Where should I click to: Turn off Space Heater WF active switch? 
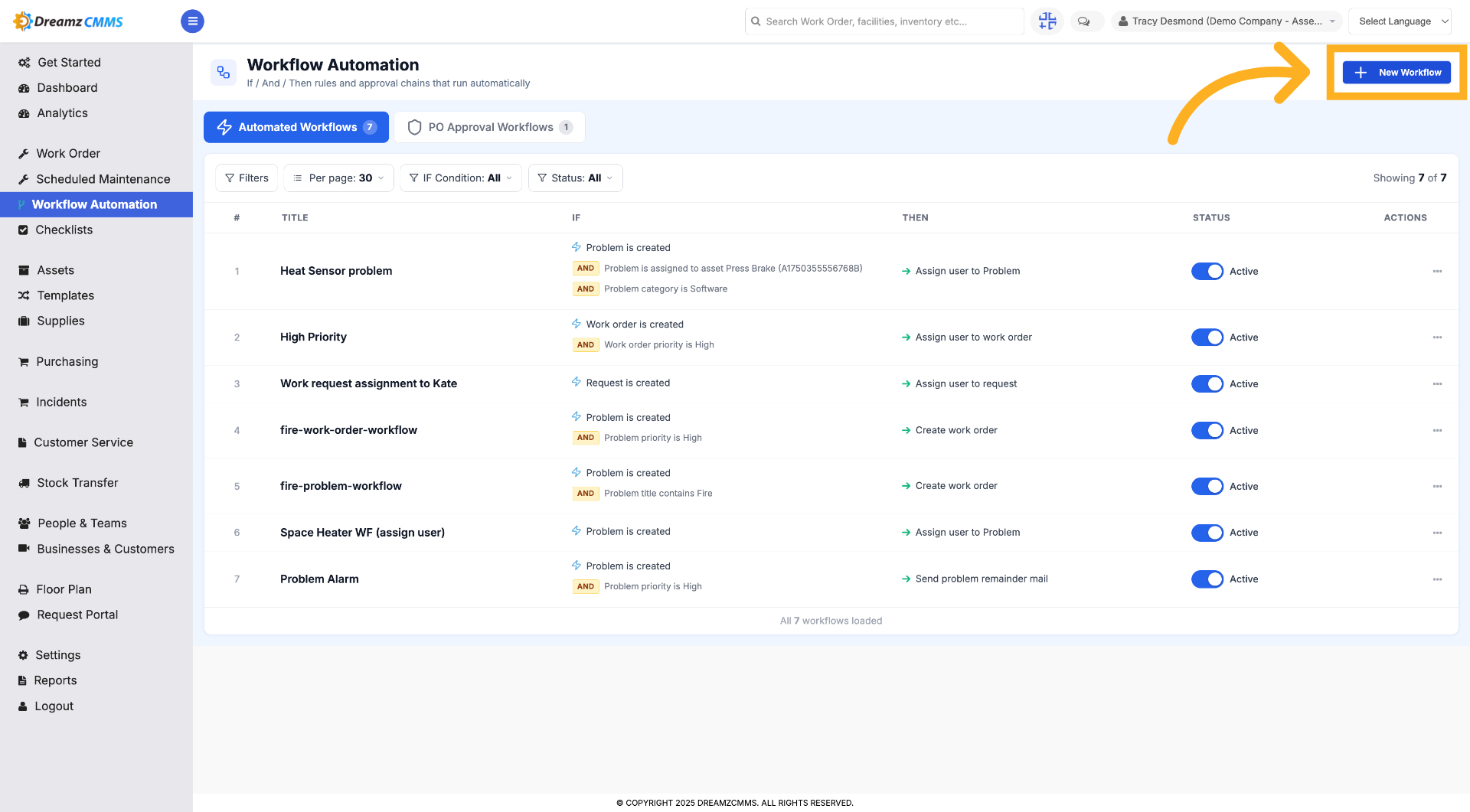tap(1207, 533)
